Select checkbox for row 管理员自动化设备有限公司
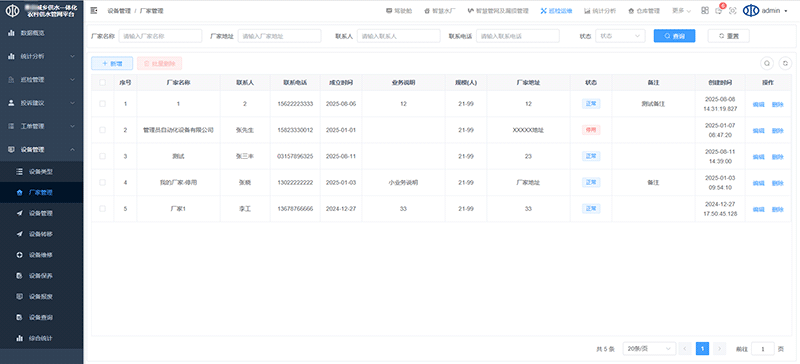 pyautogui.click(x=103, y=130)
